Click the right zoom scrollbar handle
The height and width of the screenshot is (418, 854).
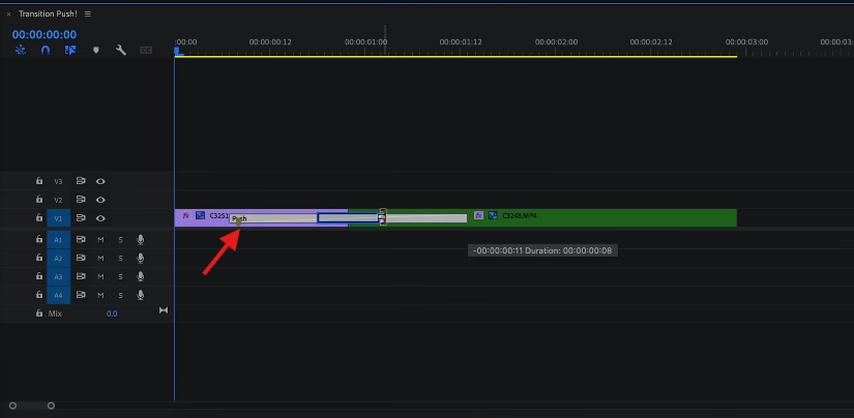point(51,405)
